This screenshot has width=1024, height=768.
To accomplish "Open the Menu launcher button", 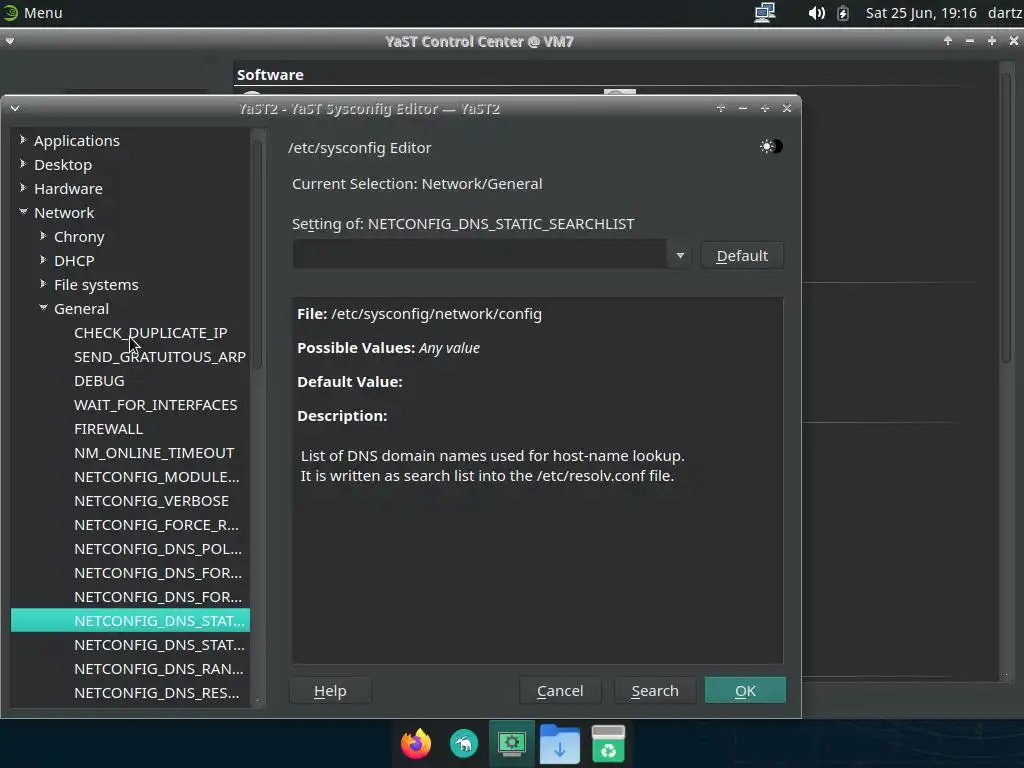I will point(33,12).
